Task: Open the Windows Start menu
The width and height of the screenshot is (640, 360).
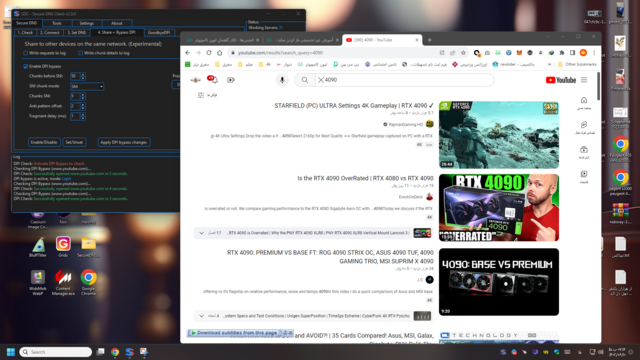Action: [x=11, y=352]
